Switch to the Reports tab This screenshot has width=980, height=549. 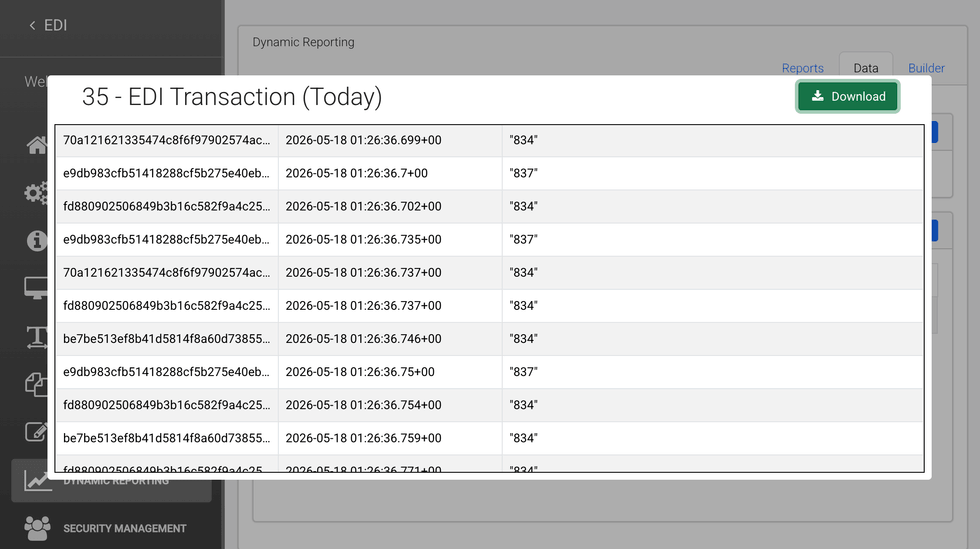(802, 68)
